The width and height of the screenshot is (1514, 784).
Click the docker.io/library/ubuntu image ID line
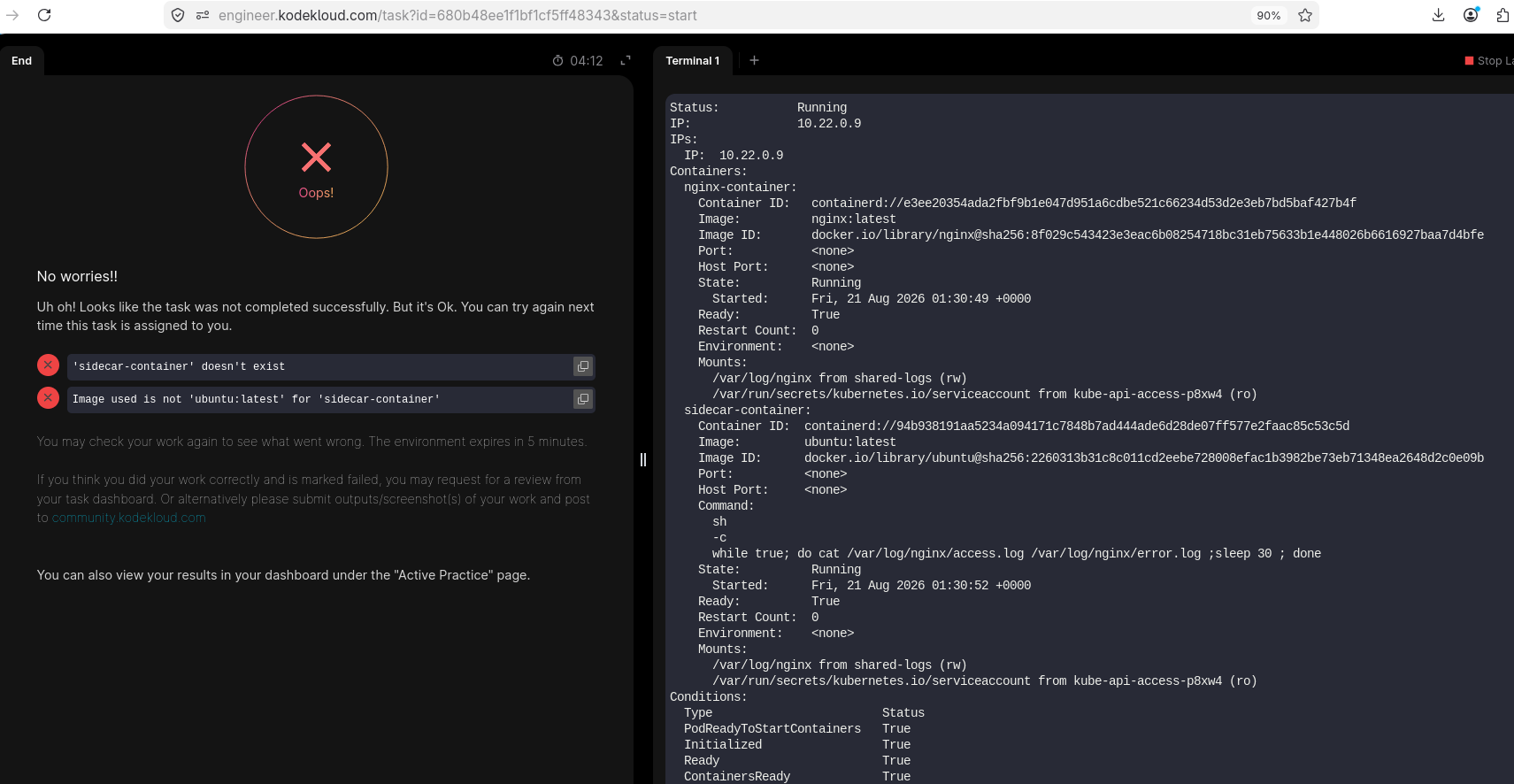tap(1144, 458)
